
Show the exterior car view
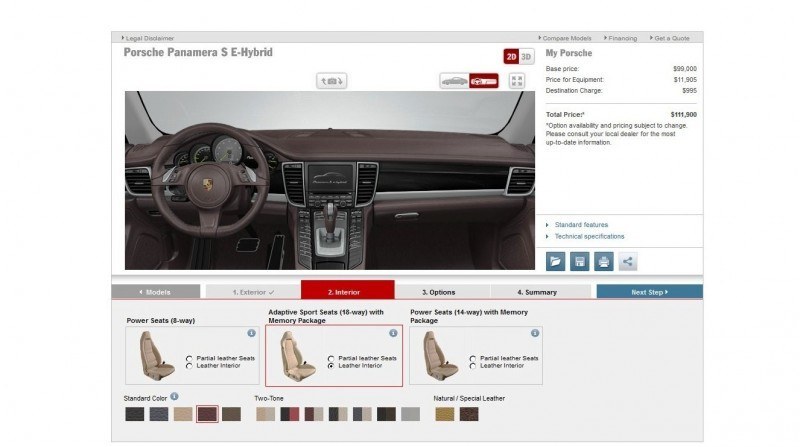click(x=454, y=81)
